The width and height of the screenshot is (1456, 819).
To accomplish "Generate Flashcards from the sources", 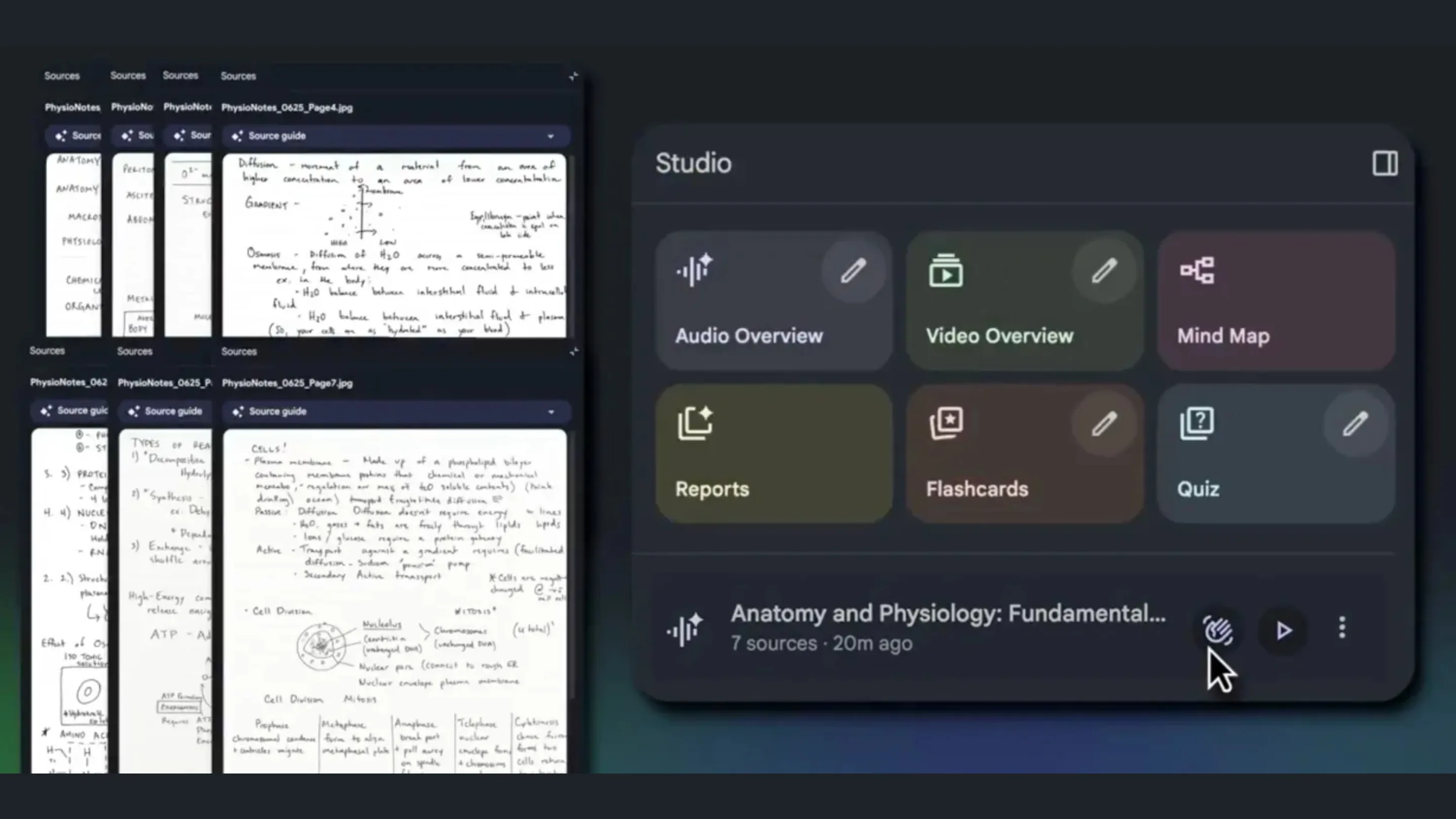I will click(977, 488).
